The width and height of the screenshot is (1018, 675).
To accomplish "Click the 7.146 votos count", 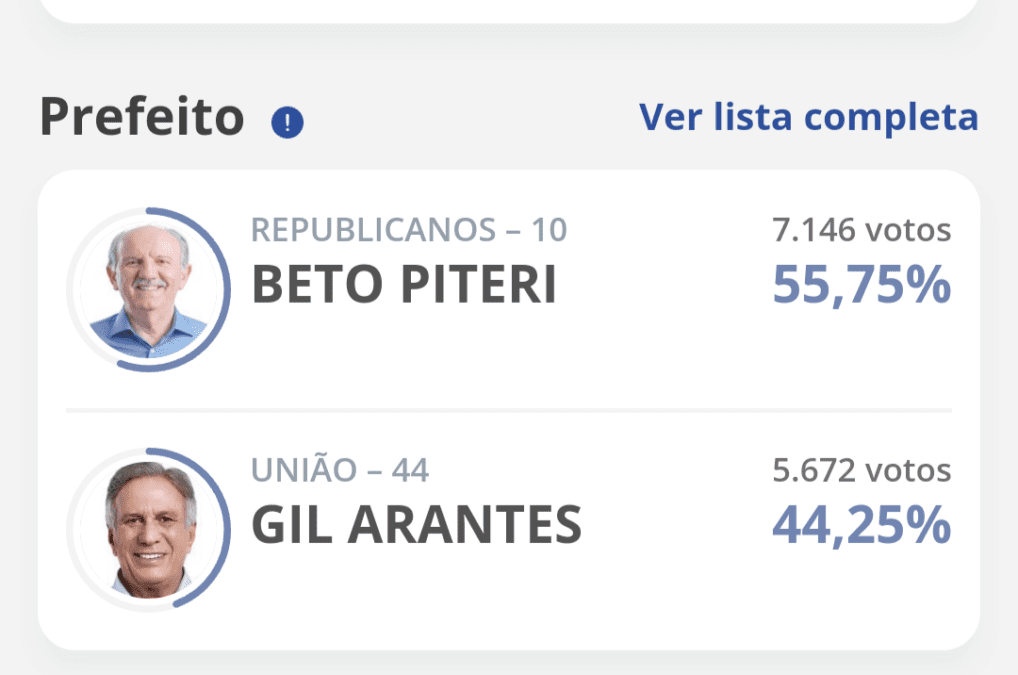I will coord(861,230).
